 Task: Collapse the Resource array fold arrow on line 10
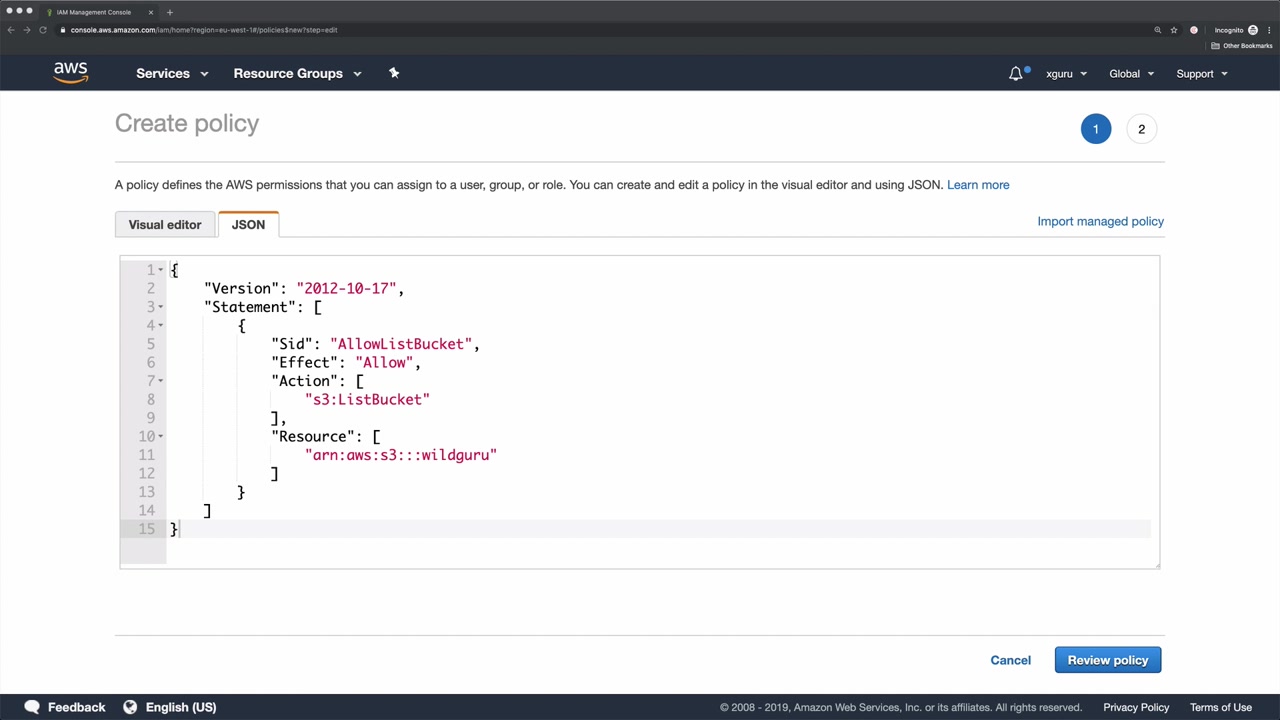(160, 436)
